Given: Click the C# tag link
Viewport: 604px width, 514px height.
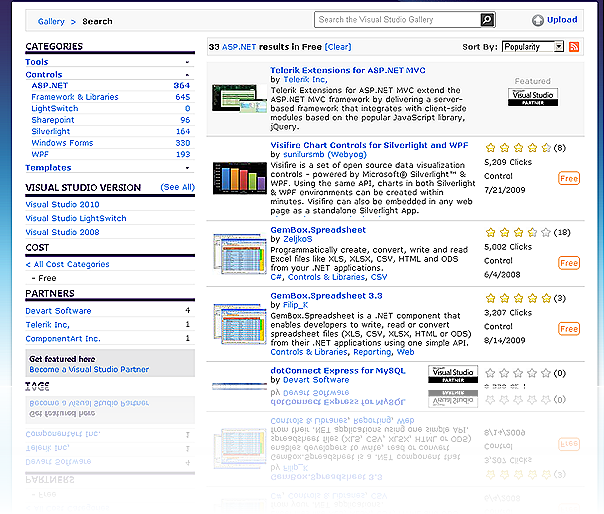Looking at the screenshot, I should [276, 277].
